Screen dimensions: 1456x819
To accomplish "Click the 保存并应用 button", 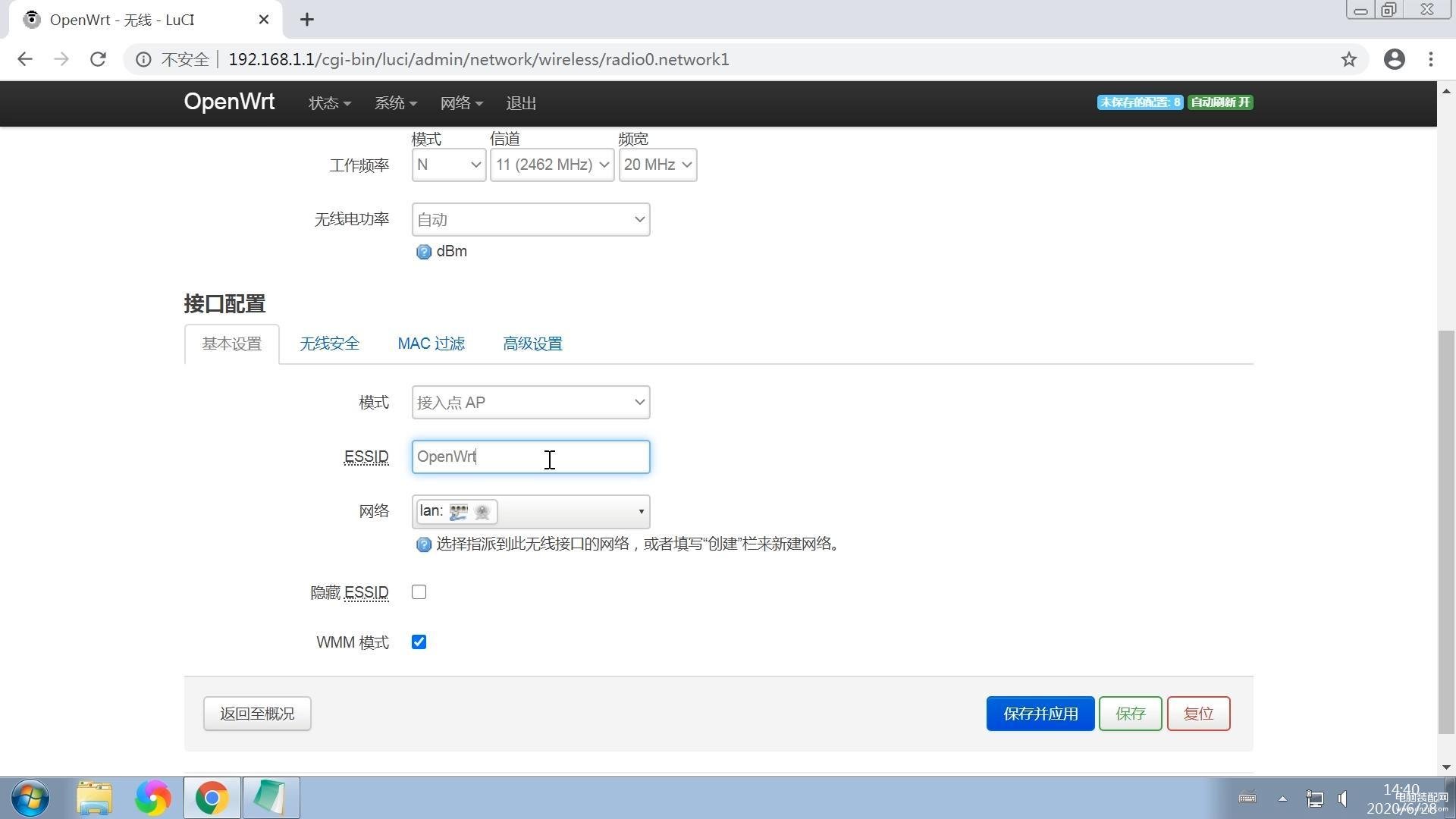I will coord(1040,714).
